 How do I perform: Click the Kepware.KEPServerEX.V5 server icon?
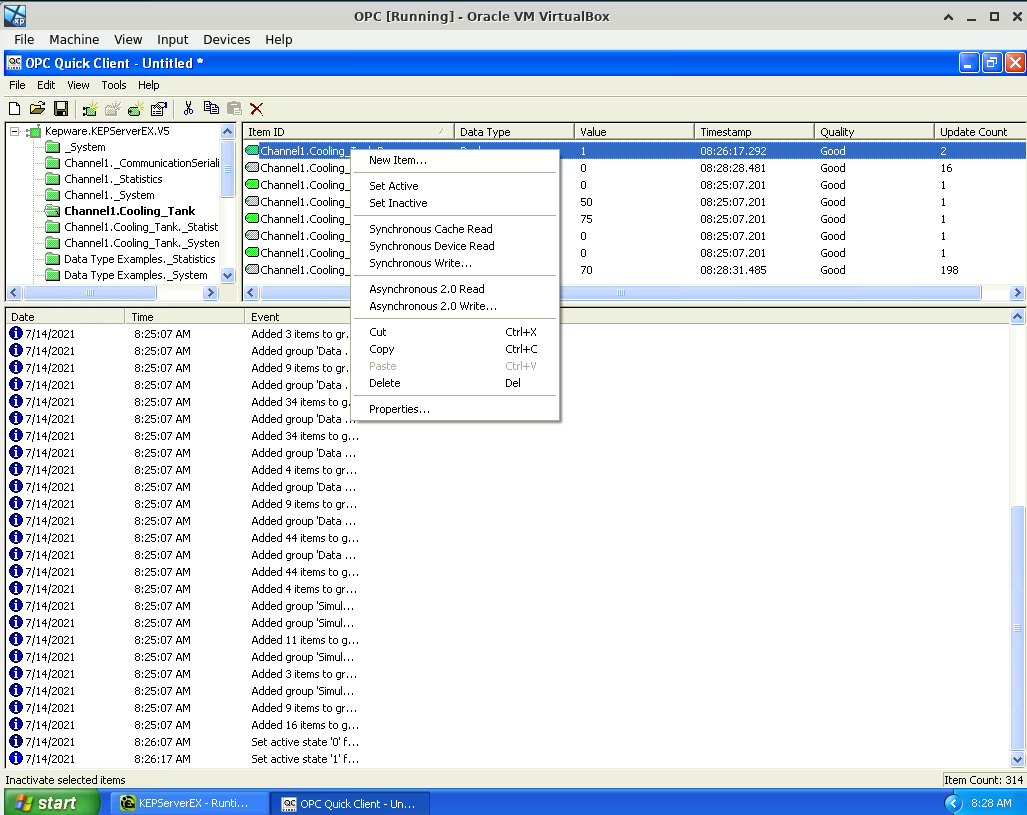pyautogui.click(x=35, y=131)
